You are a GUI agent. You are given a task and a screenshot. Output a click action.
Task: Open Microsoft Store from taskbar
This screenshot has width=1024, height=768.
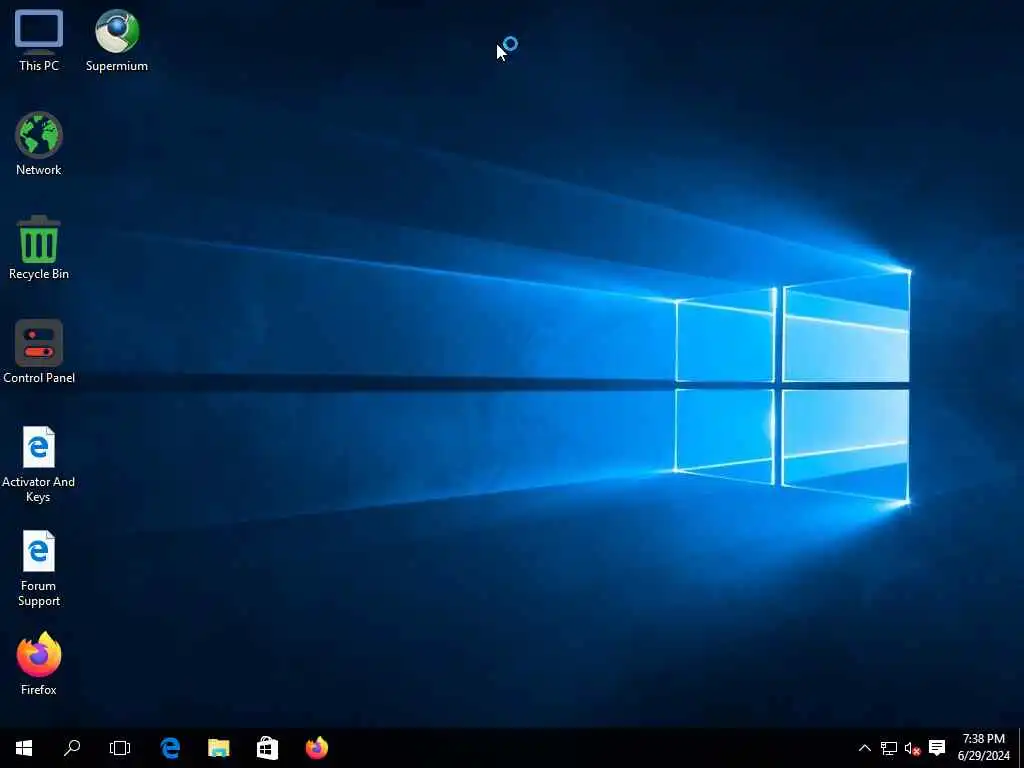pos(267,748)
